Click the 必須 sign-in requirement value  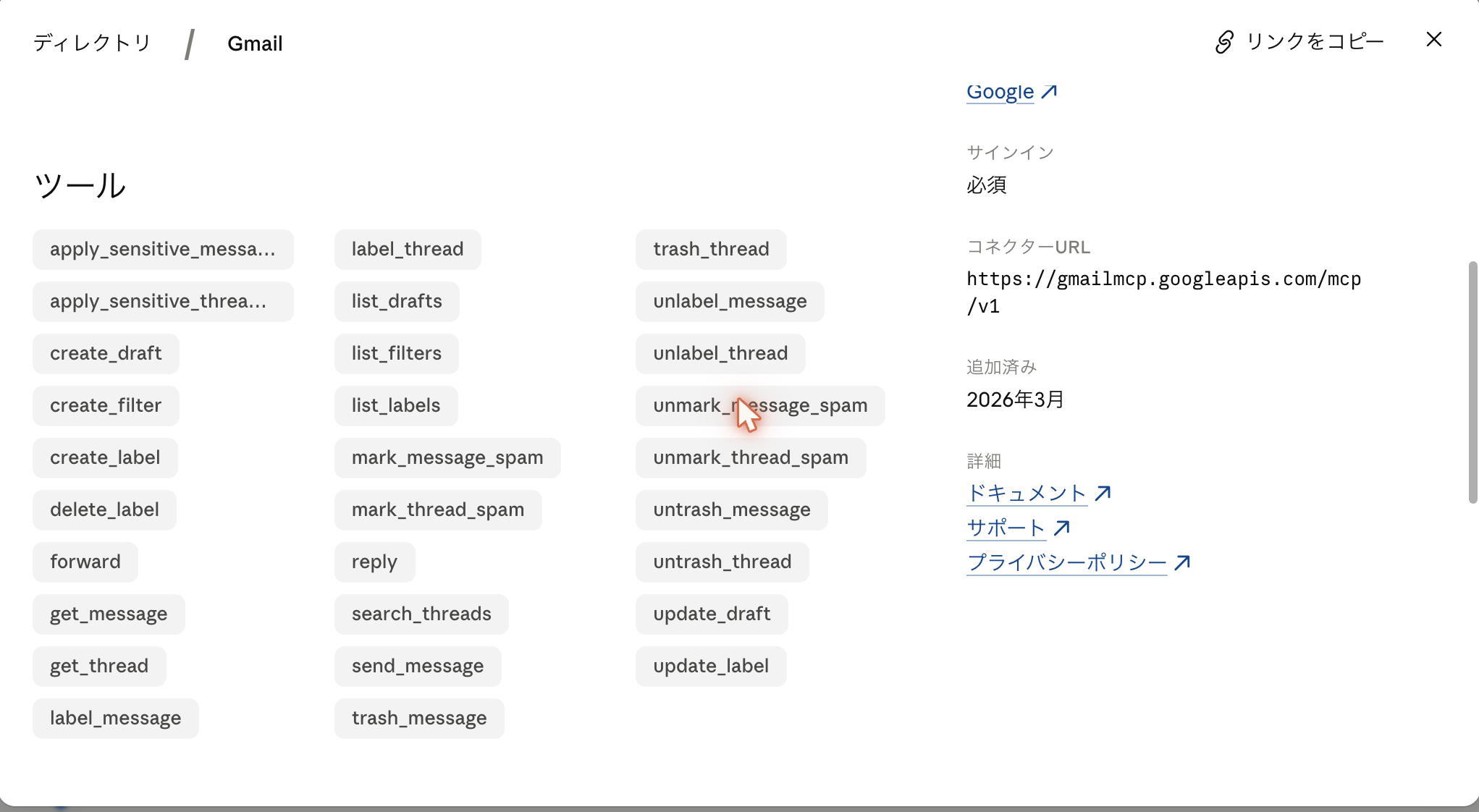coord(986,185)
